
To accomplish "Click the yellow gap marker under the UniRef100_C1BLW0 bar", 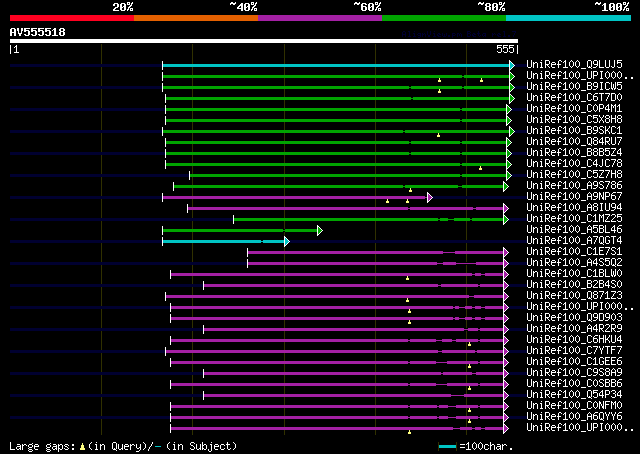I will point(407,278).
